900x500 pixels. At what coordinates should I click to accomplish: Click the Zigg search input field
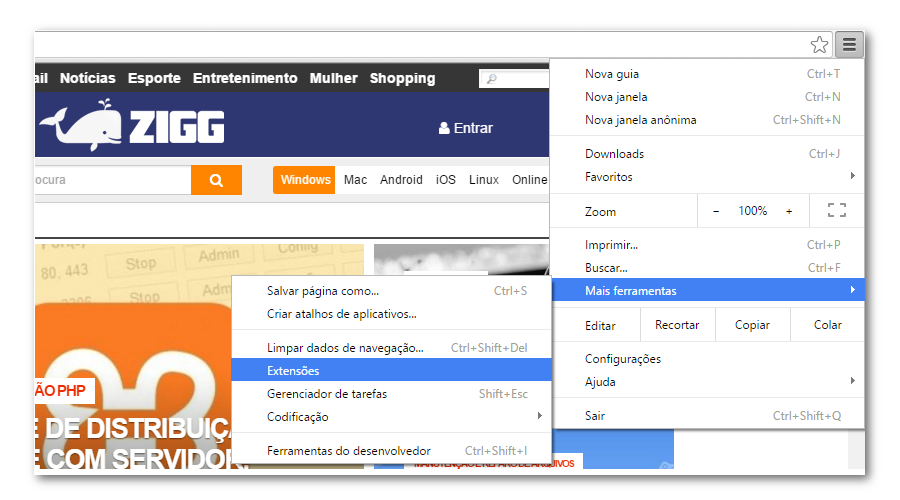point(113,180)
